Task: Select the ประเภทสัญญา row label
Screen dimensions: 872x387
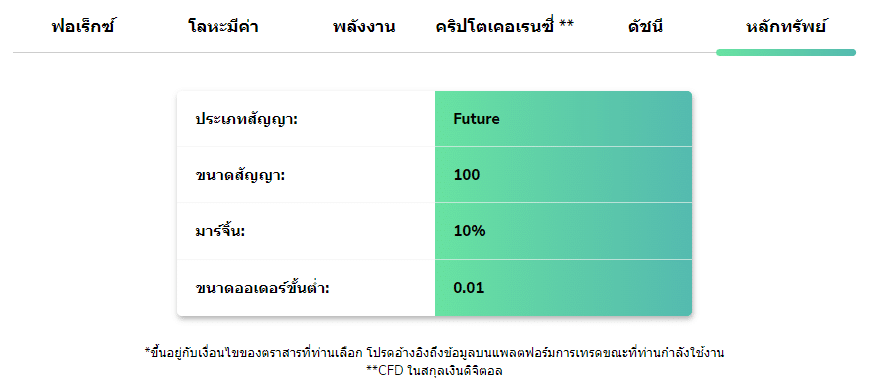Action: 247,119
